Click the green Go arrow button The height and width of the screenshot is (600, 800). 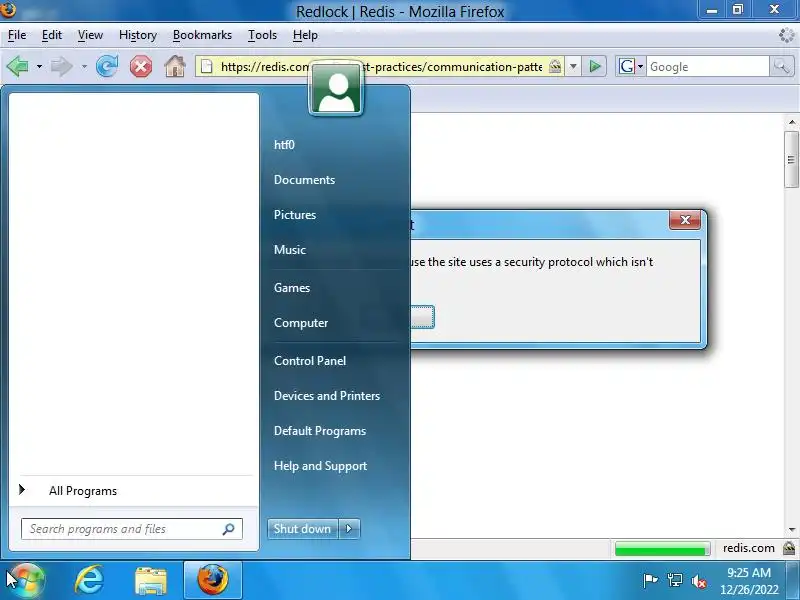[x=594, y=66]
